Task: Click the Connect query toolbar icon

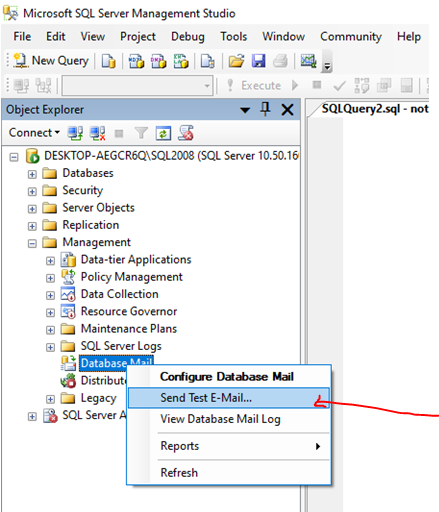Action: coord(21,85)
